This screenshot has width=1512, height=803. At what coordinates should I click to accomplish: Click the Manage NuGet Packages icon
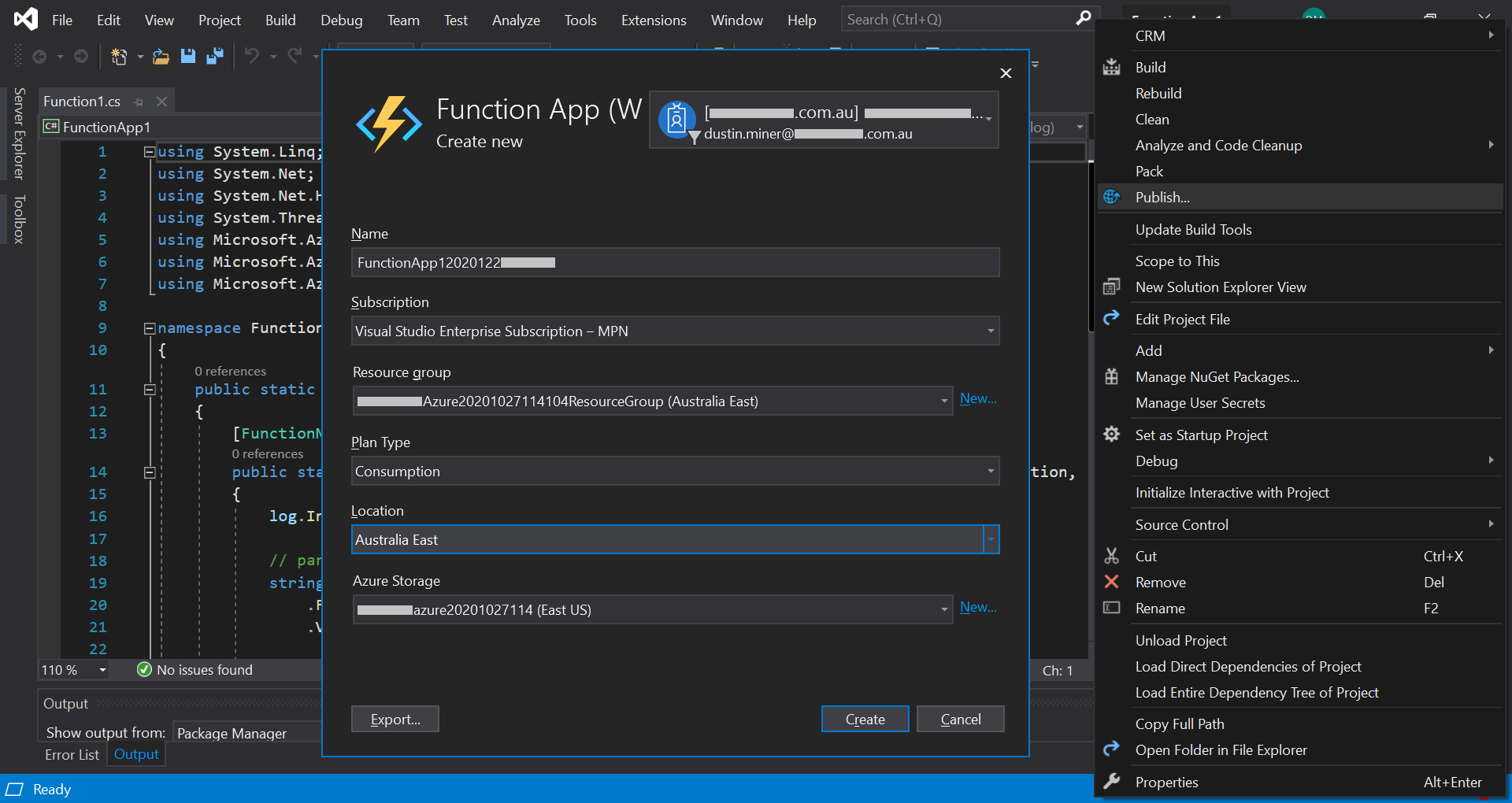point(1111,376)
